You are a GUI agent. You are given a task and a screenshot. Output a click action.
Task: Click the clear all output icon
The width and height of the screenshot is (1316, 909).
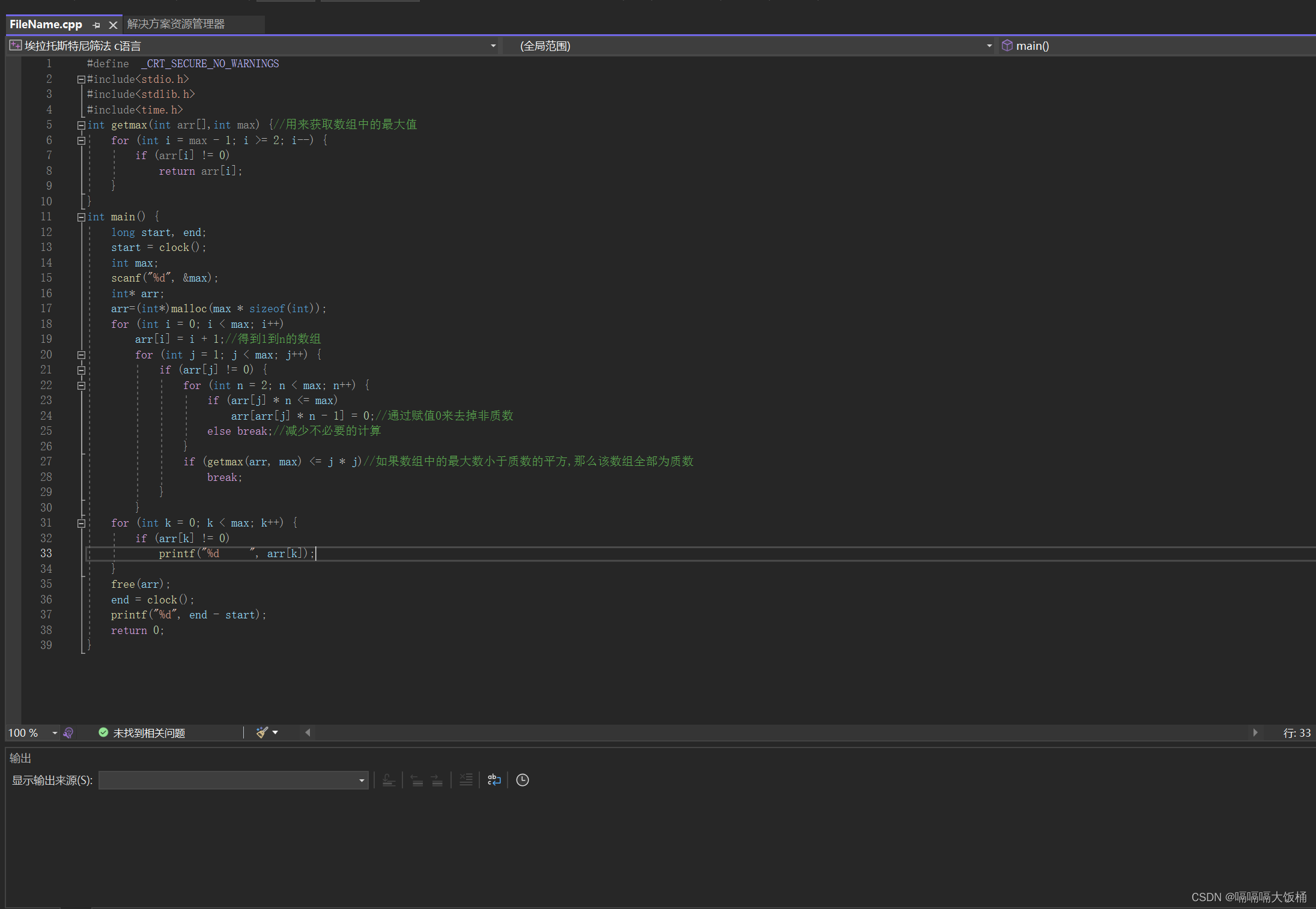tap(466, 780)
